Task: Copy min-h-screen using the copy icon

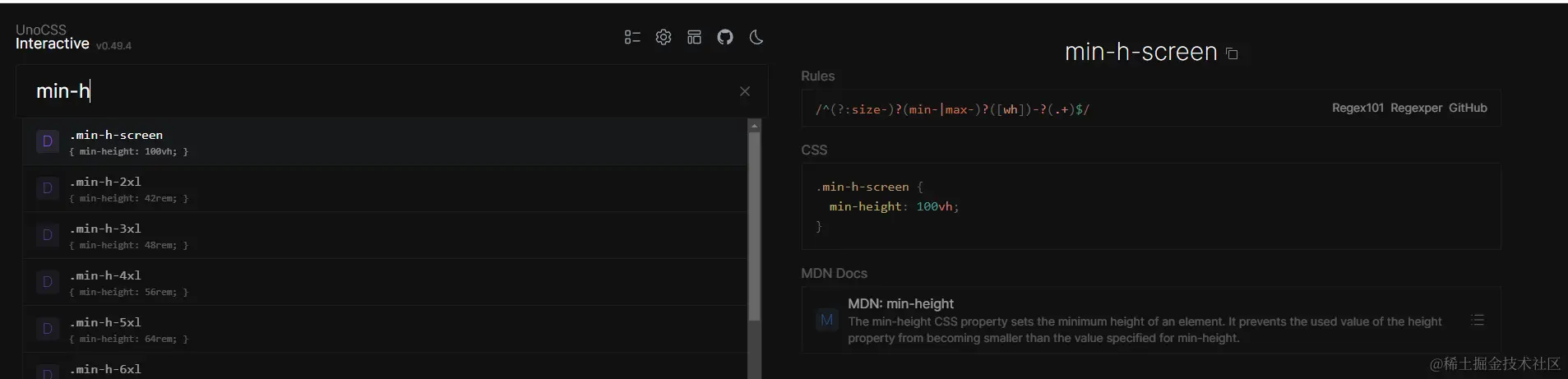Action: pyautogui.click(x=1232, y=53)
